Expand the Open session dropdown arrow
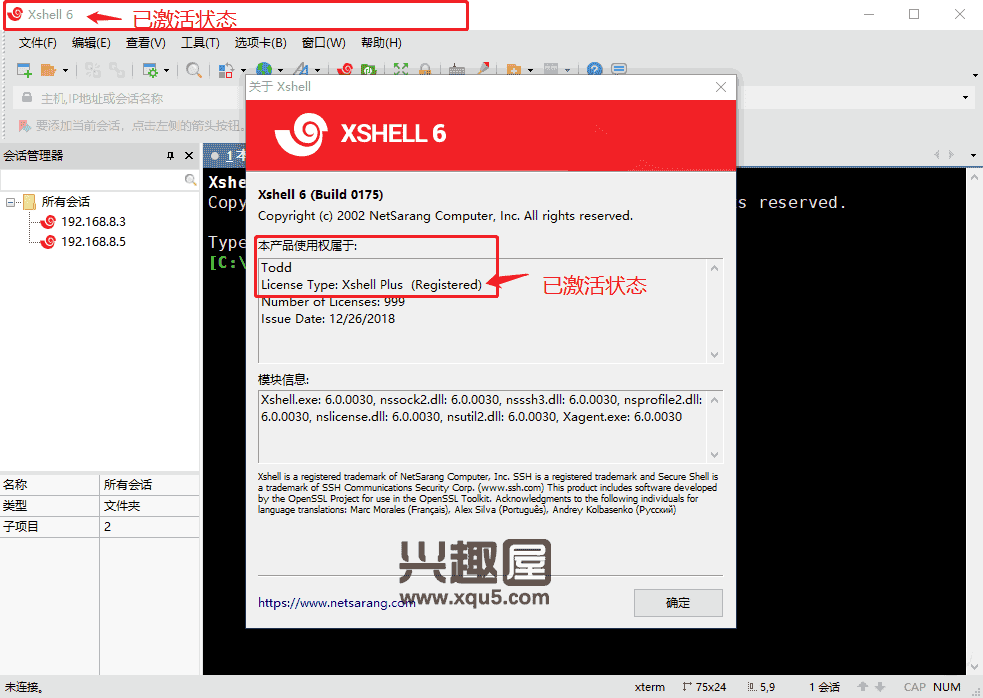This screenshot has height=698, width=983. [65, 70]
